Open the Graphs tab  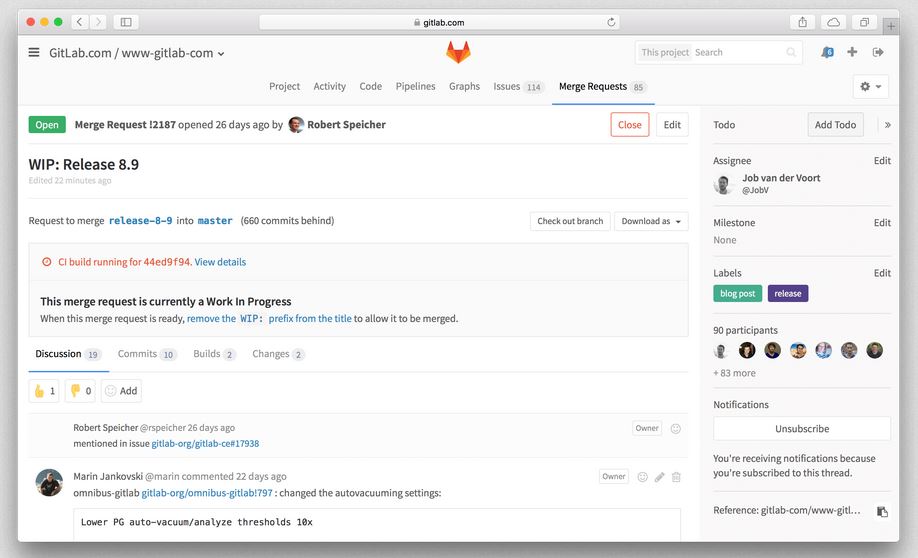(x=464, y=86)
